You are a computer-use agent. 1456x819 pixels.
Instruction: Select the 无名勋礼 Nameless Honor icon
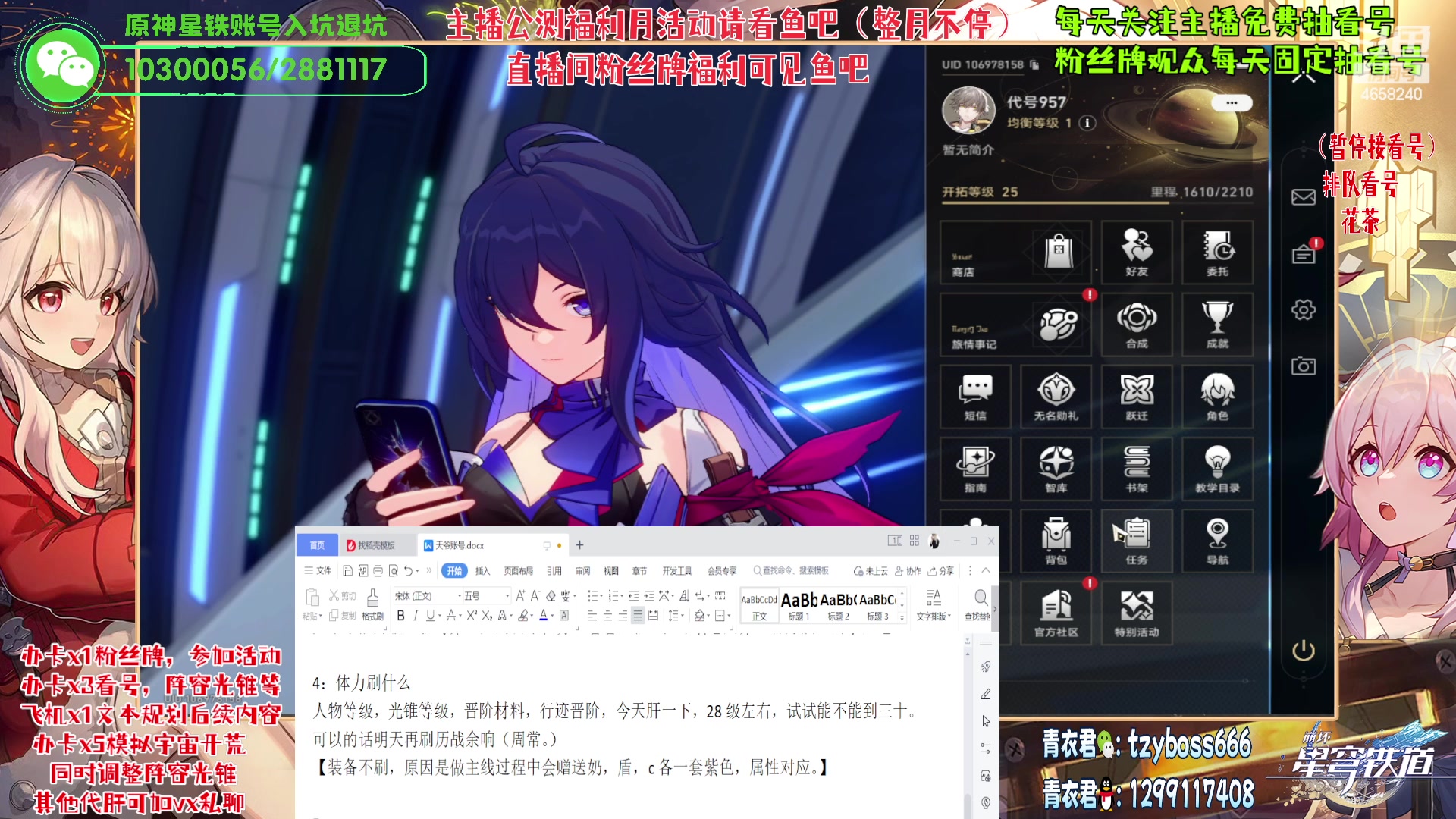click(x=1056, y=397)
